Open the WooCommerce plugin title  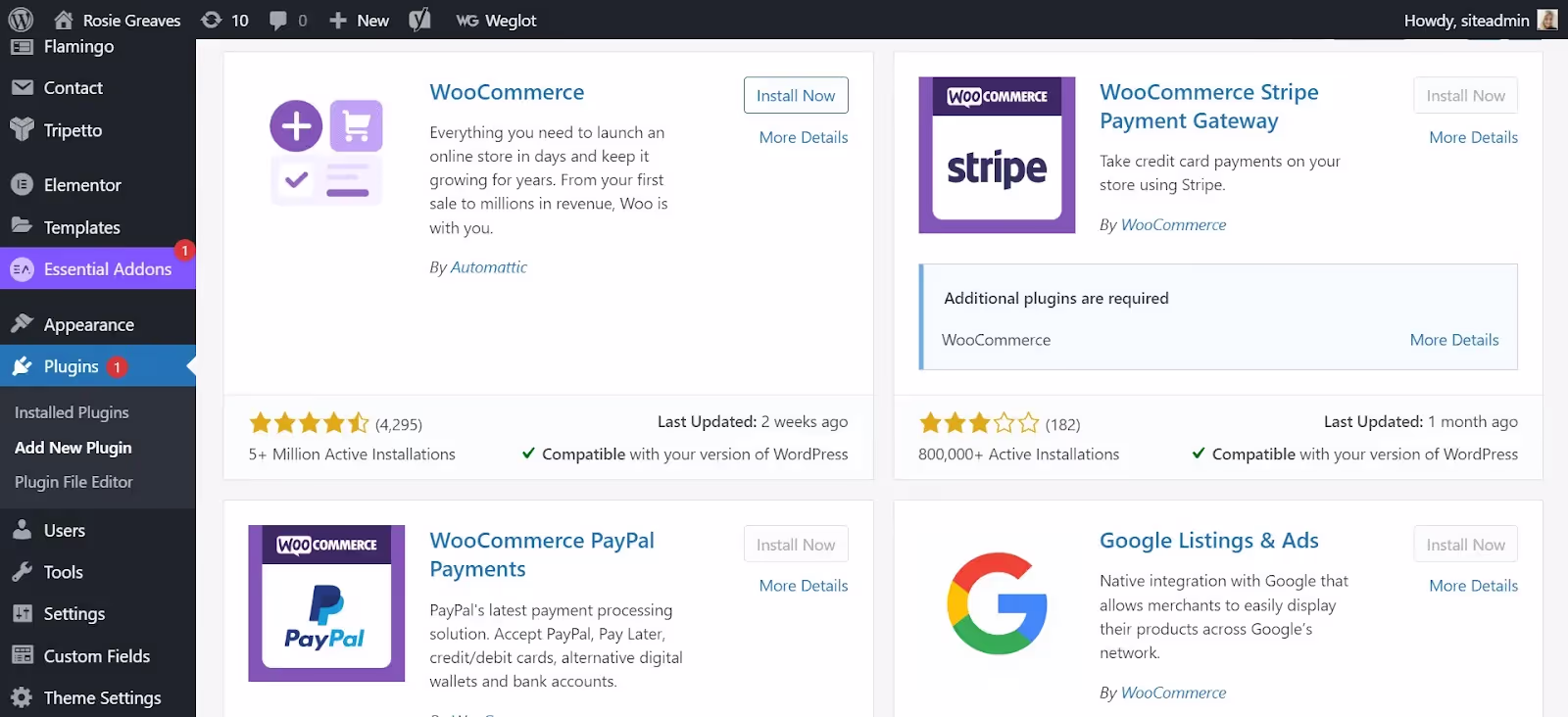pos(507,92)
